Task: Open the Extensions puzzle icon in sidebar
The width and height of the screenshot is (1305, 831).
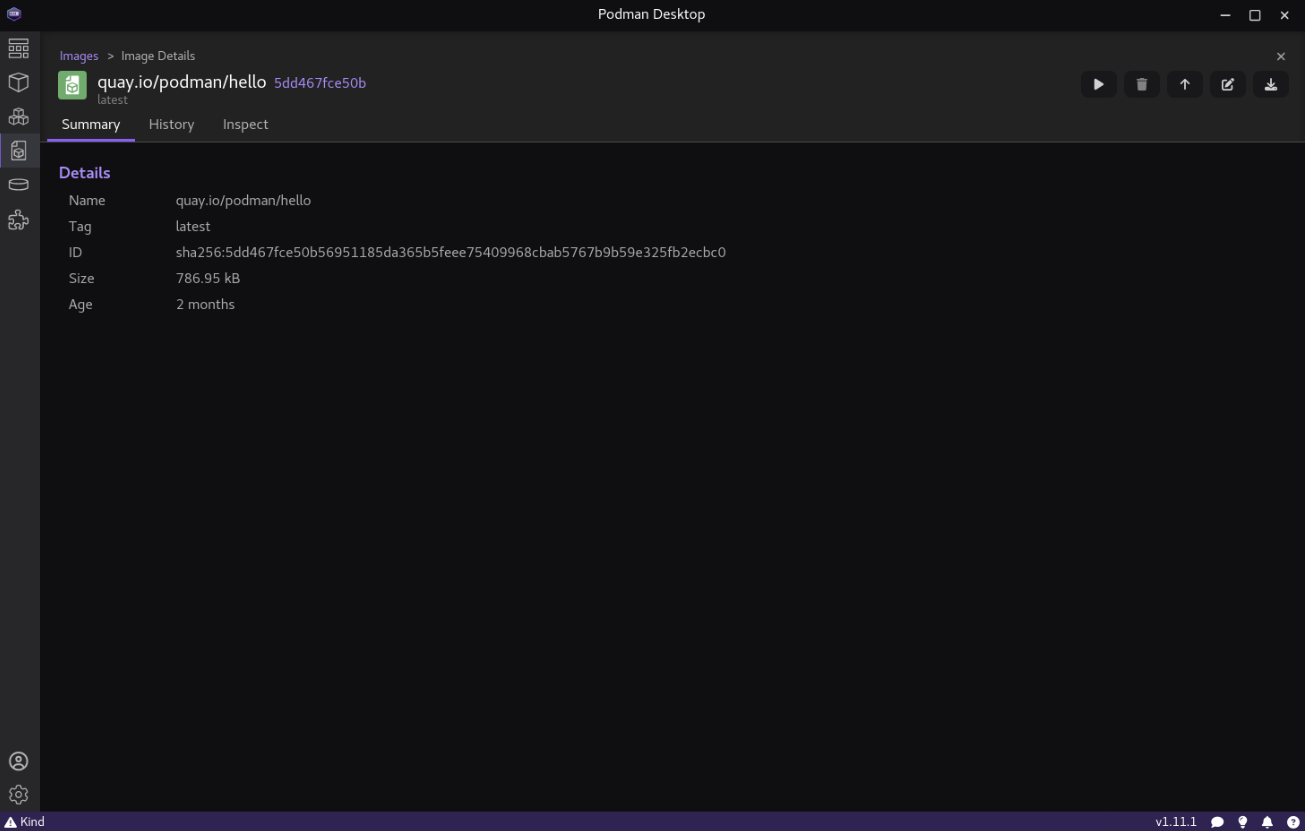Action: pyautogui.click(x=18, y=220)
